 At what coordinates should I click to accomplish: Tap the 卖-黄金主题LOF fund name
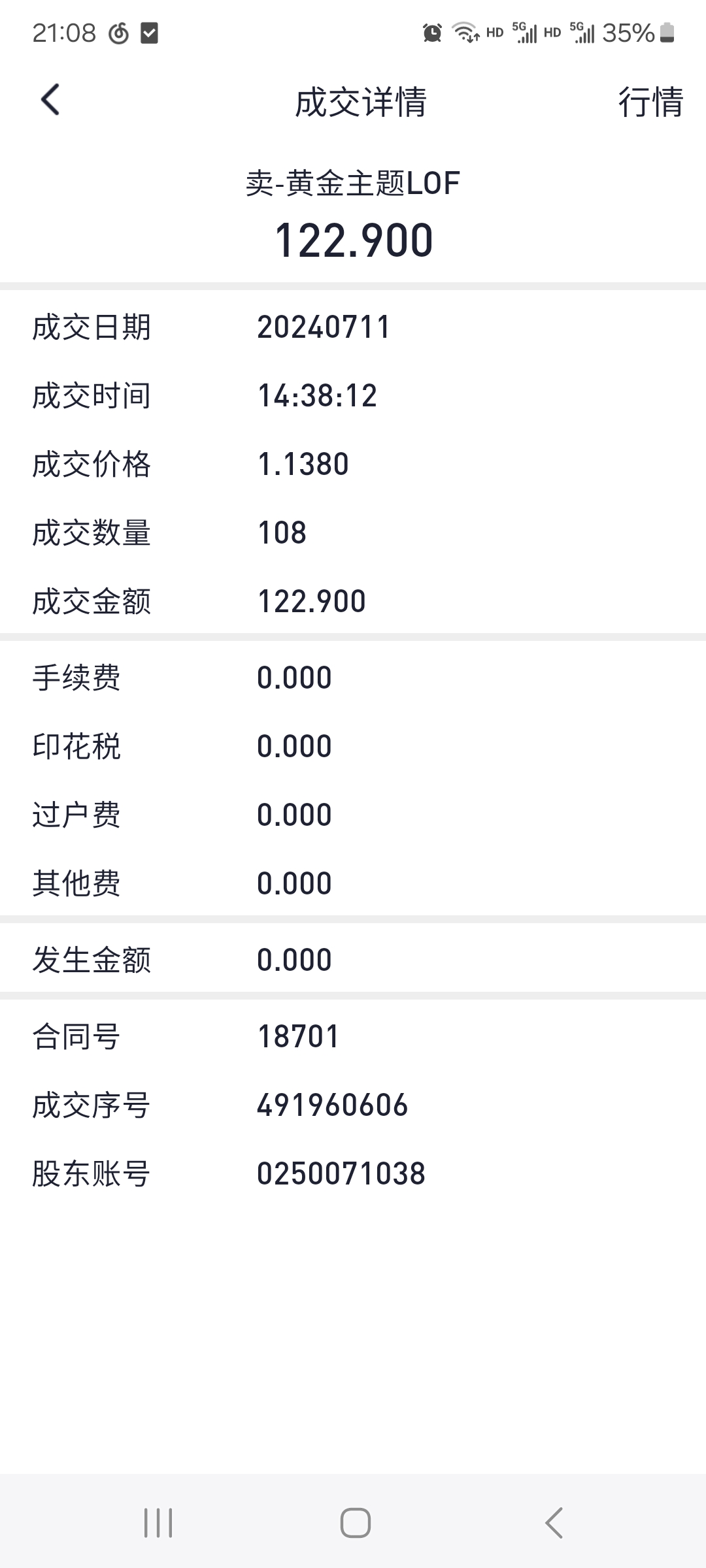click(x=353, y=184)
